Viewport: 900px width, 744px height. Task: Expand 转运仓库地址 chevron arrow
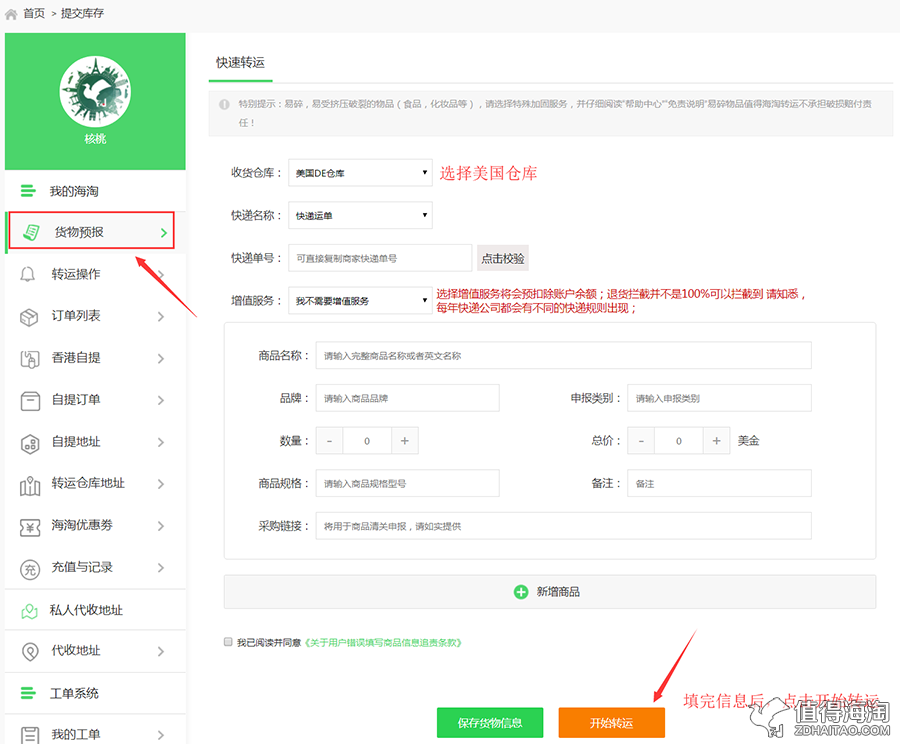point(161,484)
